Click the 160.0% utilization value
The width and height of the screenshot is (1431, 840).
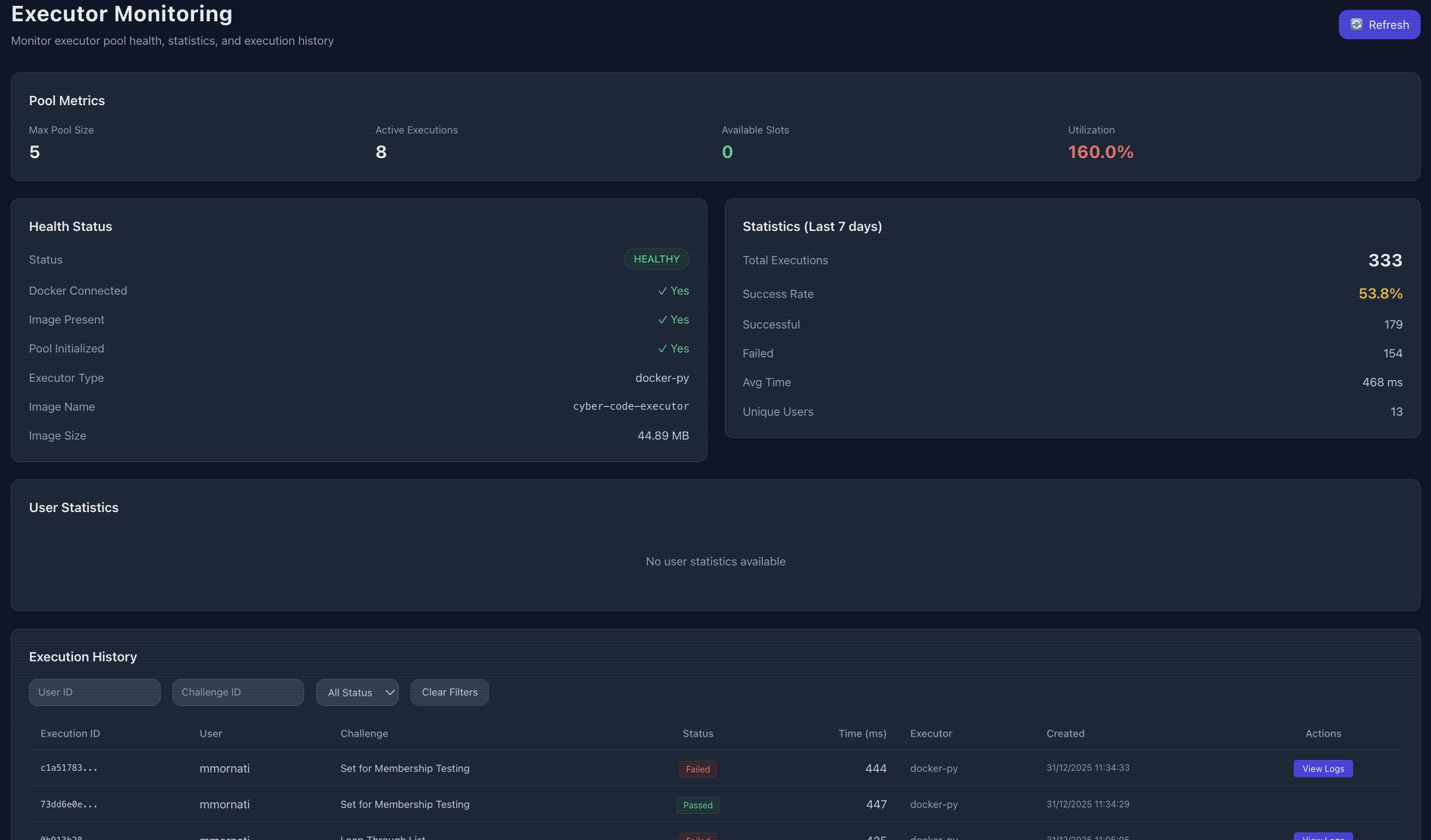1100,151
